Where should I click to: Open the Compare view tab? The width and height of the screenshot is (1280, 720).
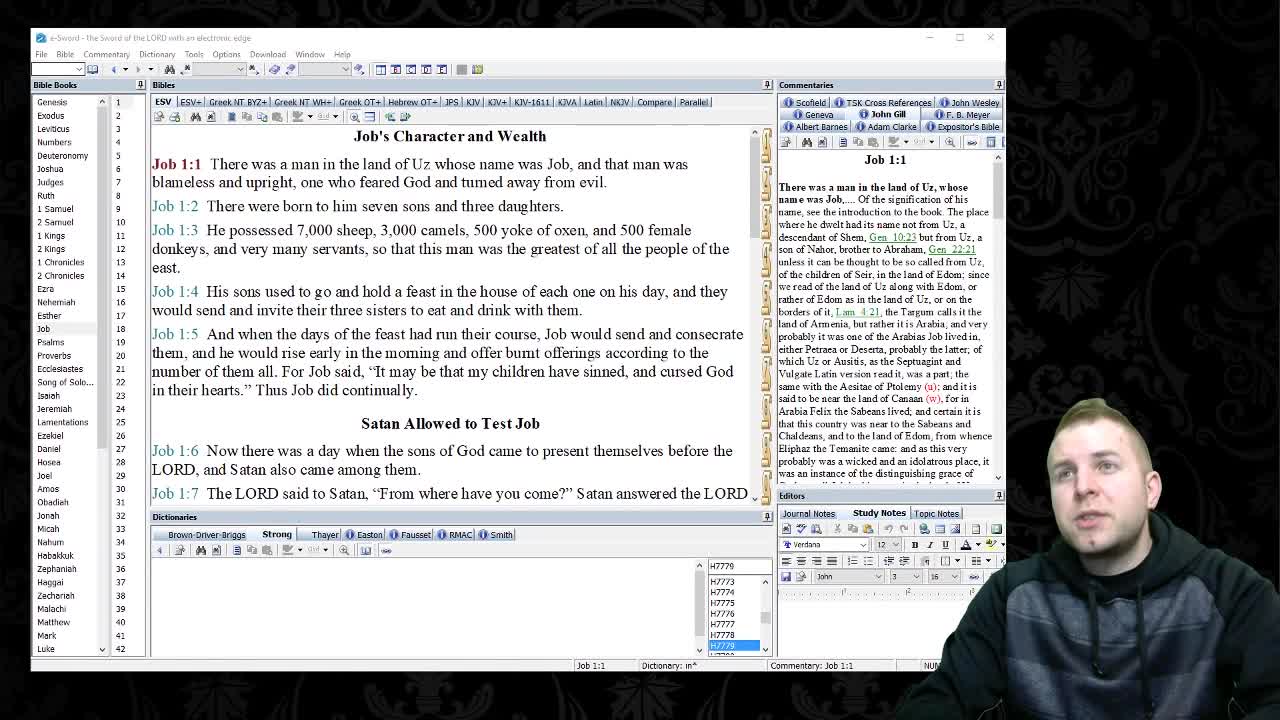coord(654,102)
